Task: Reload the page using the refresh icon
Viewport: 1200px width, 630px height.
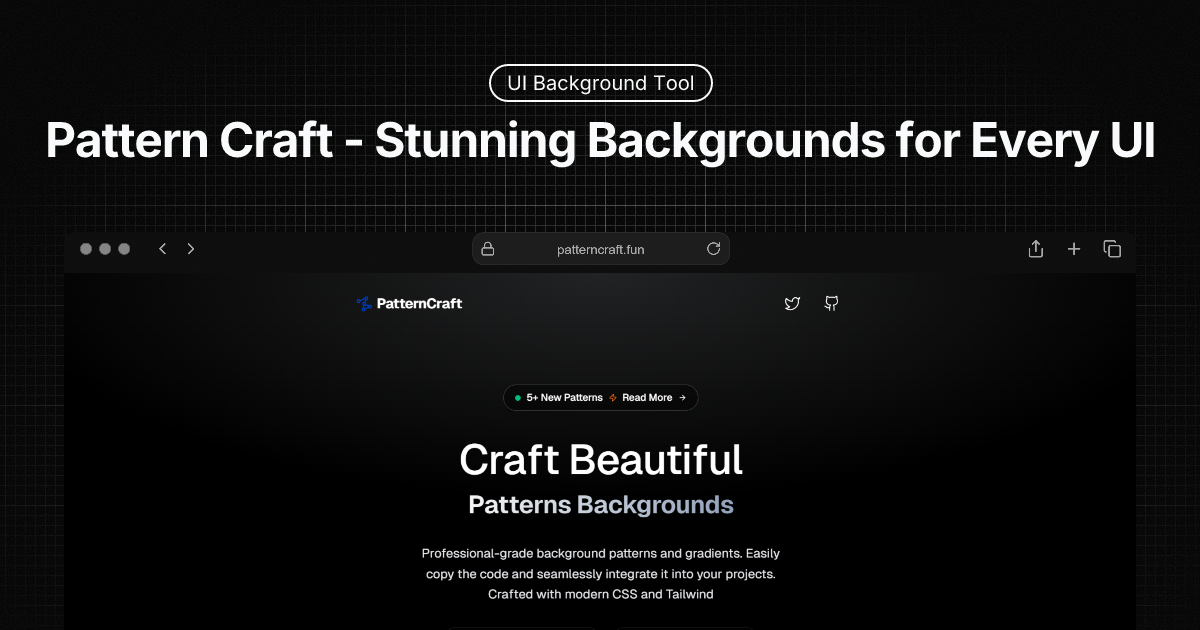Action: point(713,248)
